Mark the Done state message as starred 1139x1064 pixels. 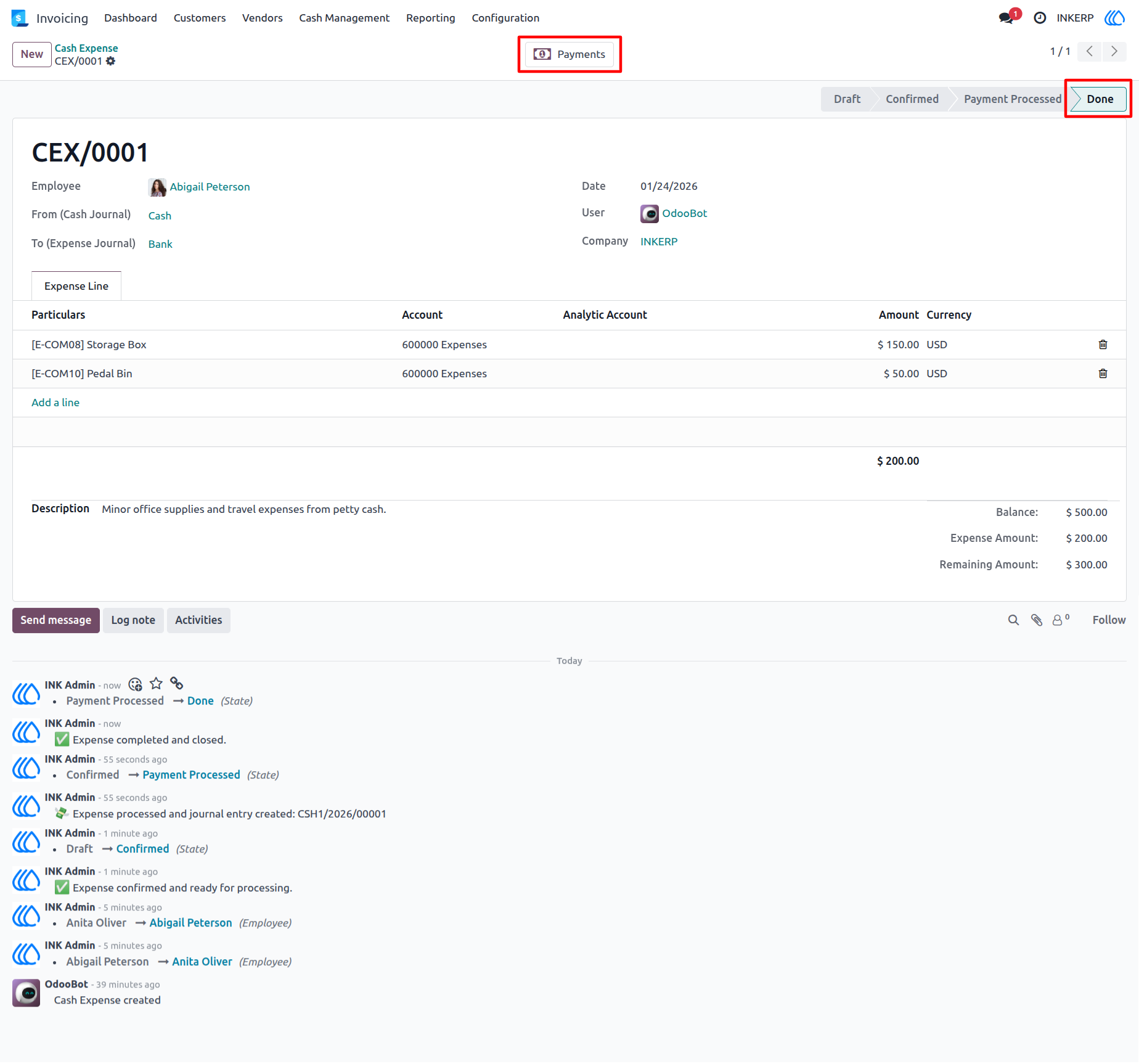pos(156,684)
